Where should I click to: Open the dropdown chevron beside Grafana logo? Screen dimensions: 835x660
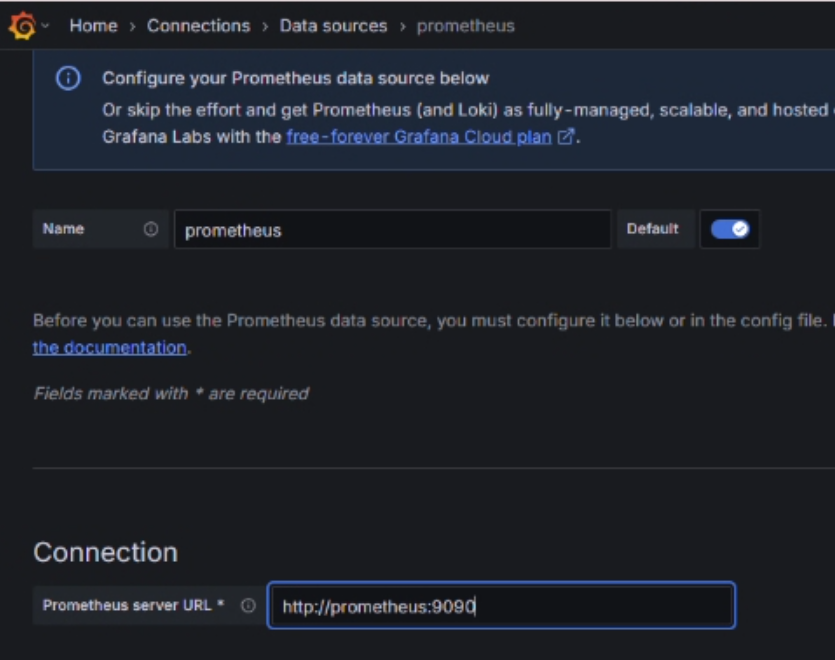pos(45,25)
